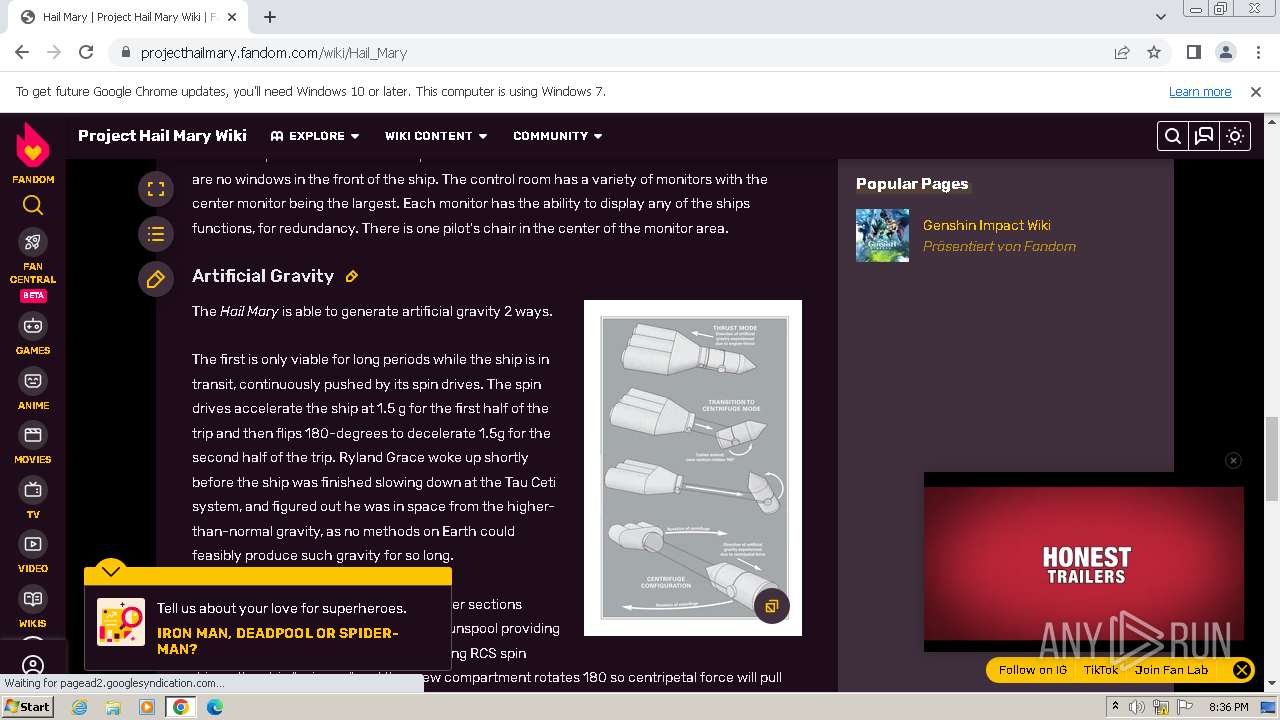Viewport: 1280px width, 720px height.
Task: Expand the WIKI CONTENT menu
Action: (x=436, y=136)
